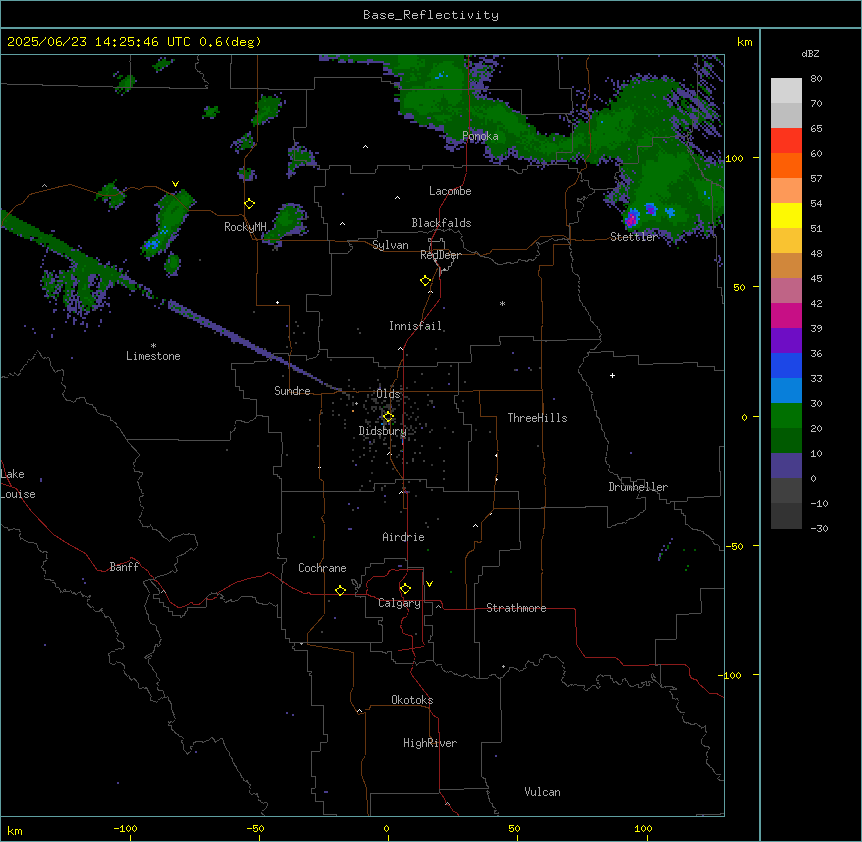The image size is (862, 842).
Task: Select the -50 tick on vertical axis
Action: (734, 546)
